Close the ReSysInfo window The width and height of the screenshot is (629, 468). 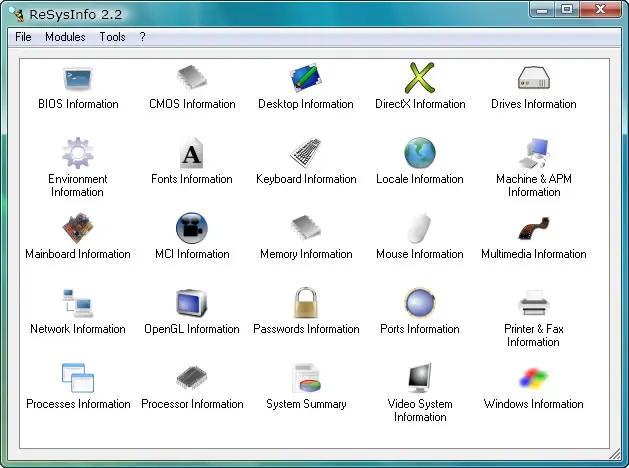pos(600,10)
